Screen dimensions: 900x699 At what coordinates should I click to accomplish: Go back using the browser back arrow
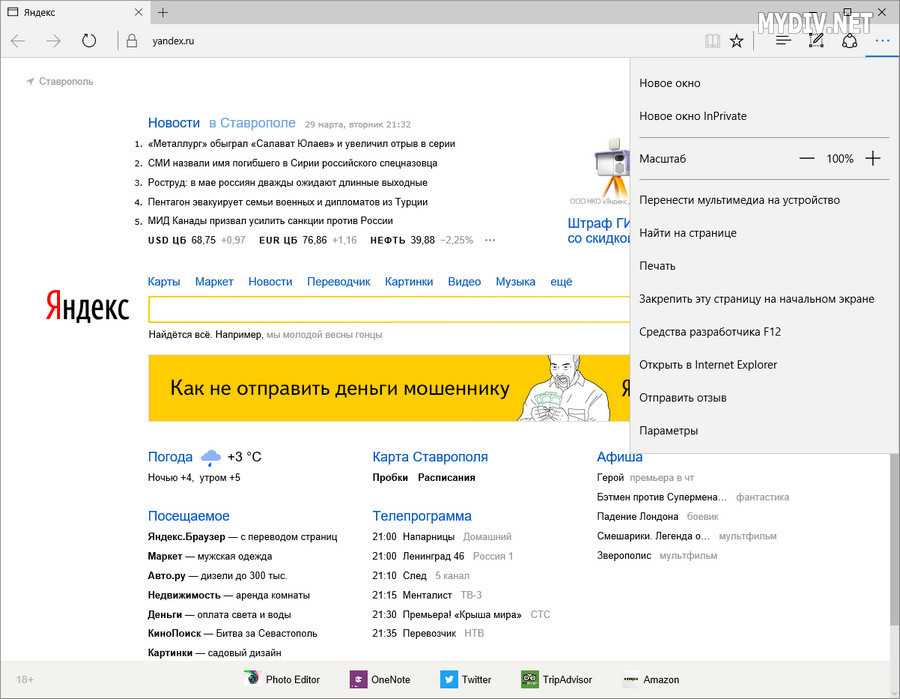(18, 41)
